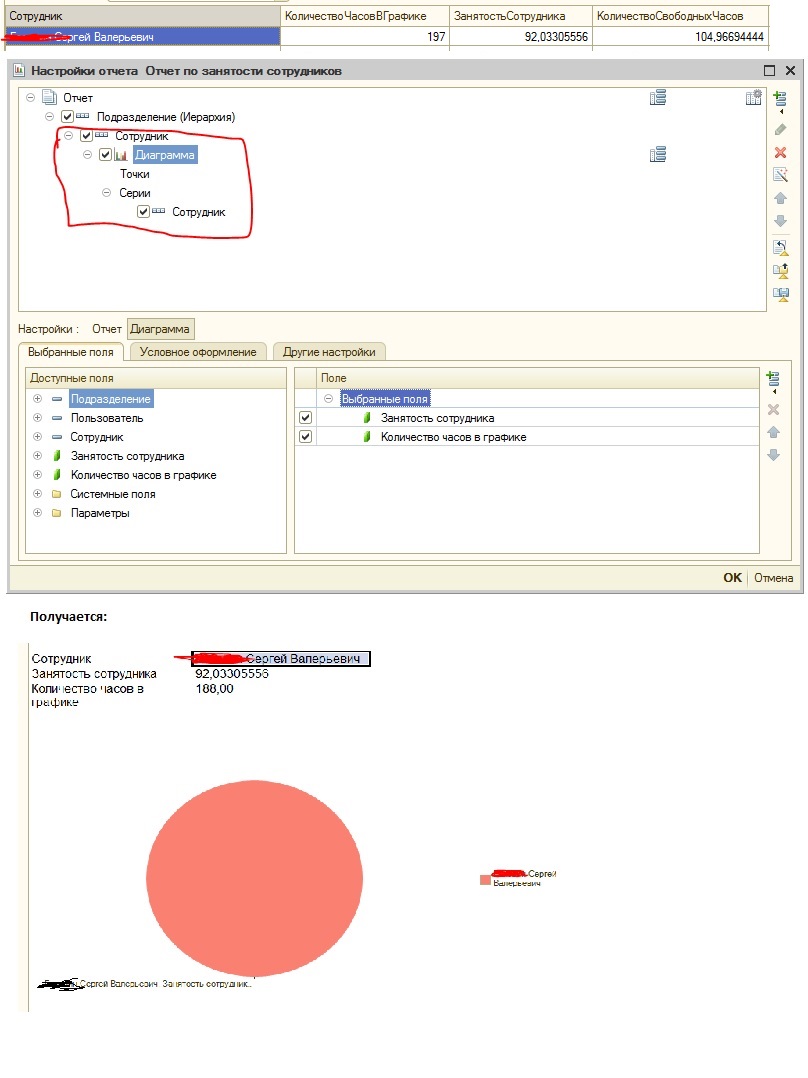Toggle the Сотрудник checkbox under Серии
808x1078 pixels.
(143, 212)
